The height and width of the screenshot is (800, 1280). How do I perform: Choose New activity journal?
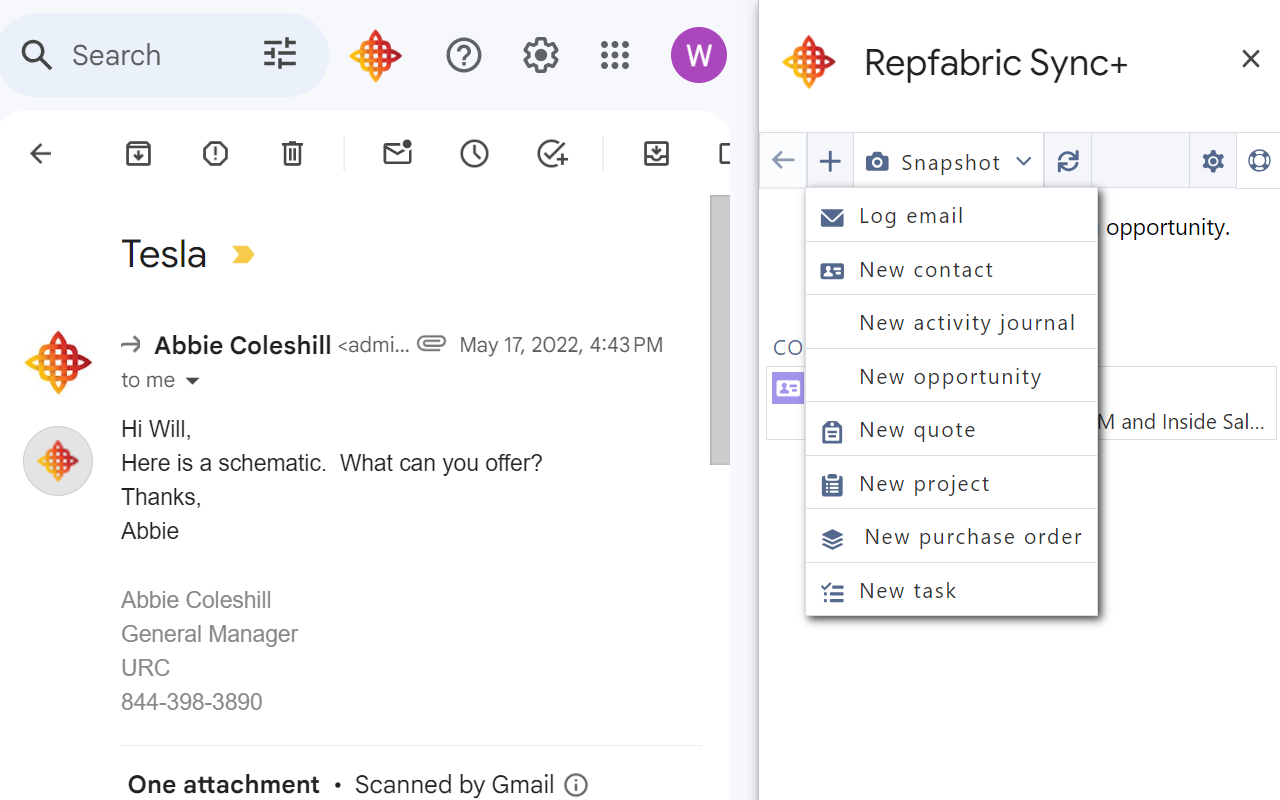point(952,323)
